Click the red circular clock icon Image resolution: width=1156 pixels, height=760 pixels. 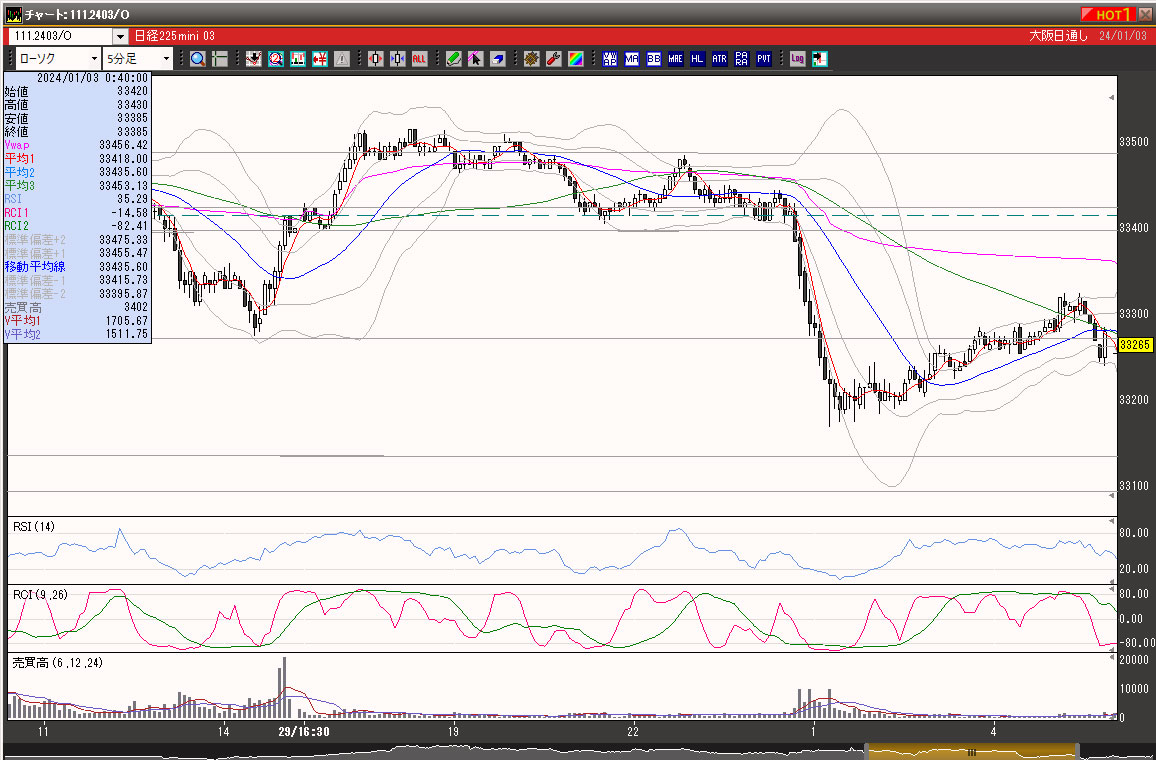click(x=276, y=59)
